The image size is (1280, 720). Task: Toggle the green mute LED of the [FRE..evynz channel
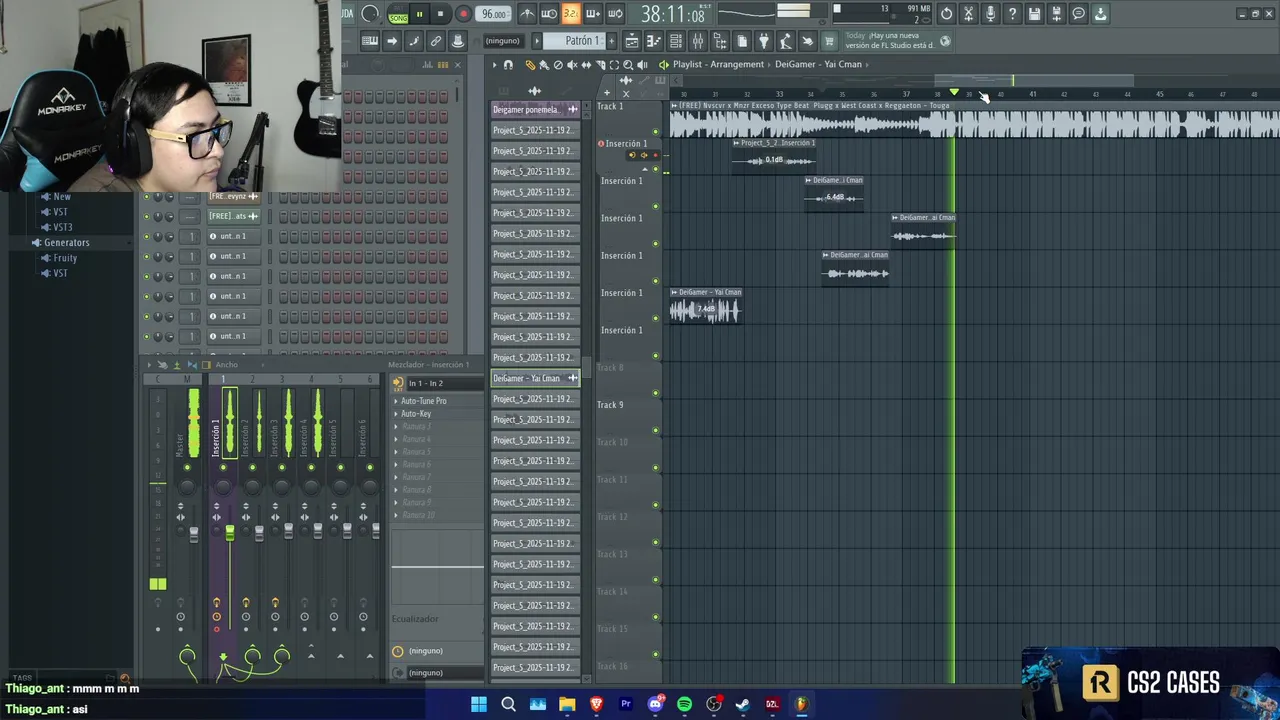[146, 197]
